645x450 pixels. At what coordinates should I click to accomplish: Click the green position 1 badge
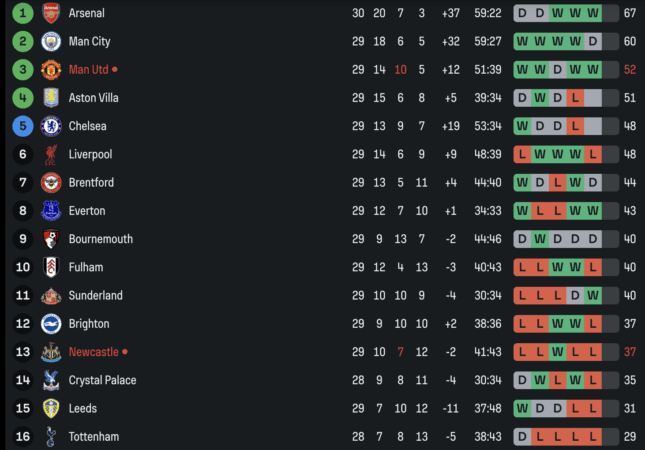click(x=23, y=14)
